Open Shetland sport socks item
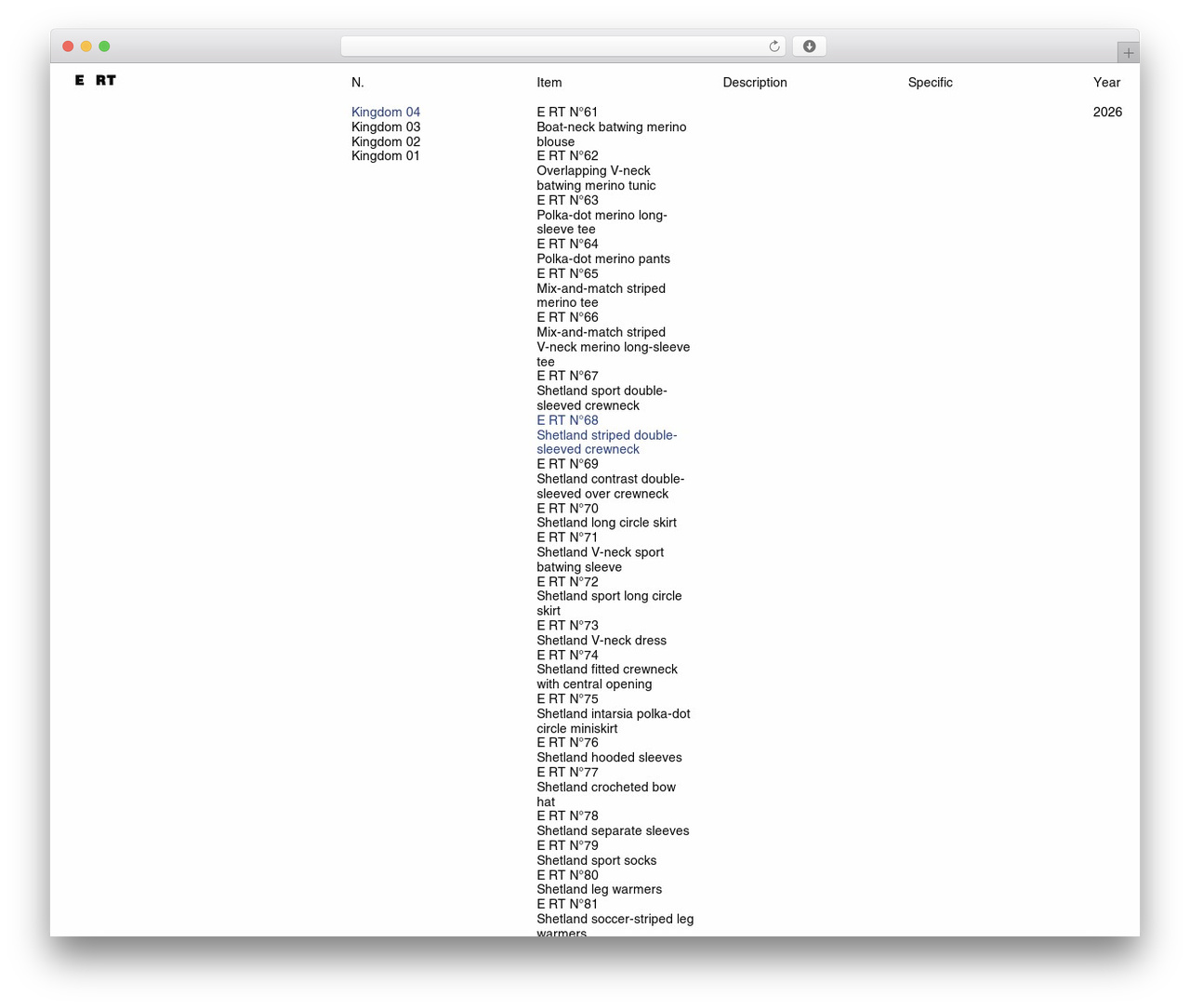 click(x=597, y=853)
